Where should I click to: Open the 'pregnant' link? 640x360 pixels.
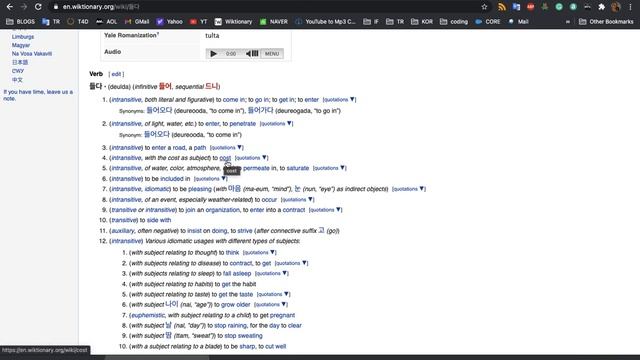coord(282,316)
